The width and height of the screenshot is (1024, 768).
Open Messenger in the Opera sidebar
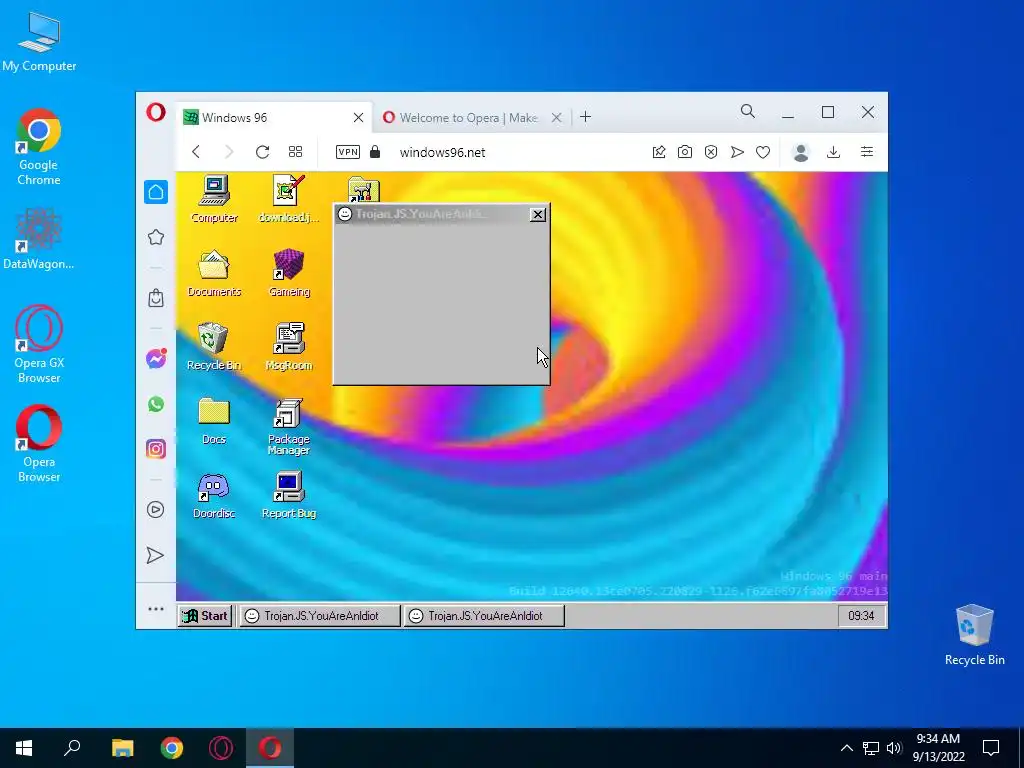coord(155,359)
